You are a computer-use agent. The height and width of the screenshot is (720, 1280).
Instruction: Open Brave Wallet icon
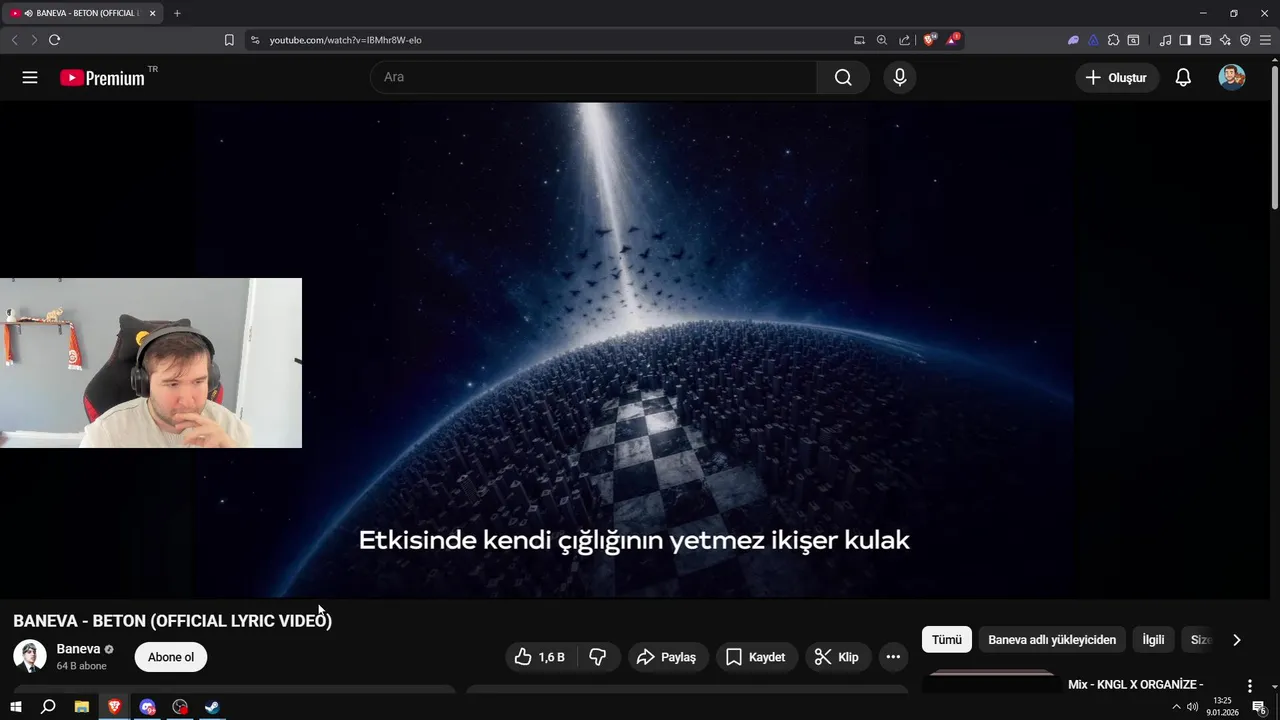1205,40
